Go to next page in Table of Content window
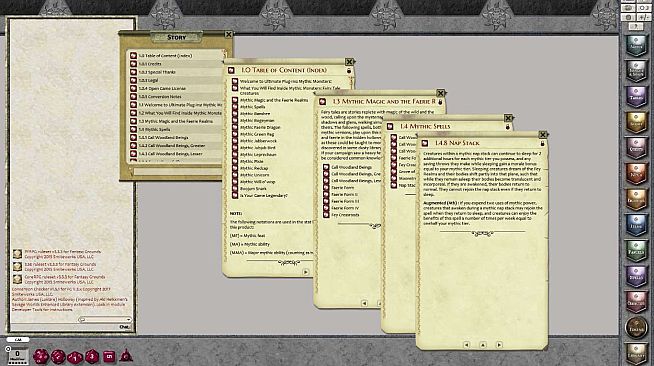Image resolution: width=654 pixels, height=366 pixels. pos(306,272)
